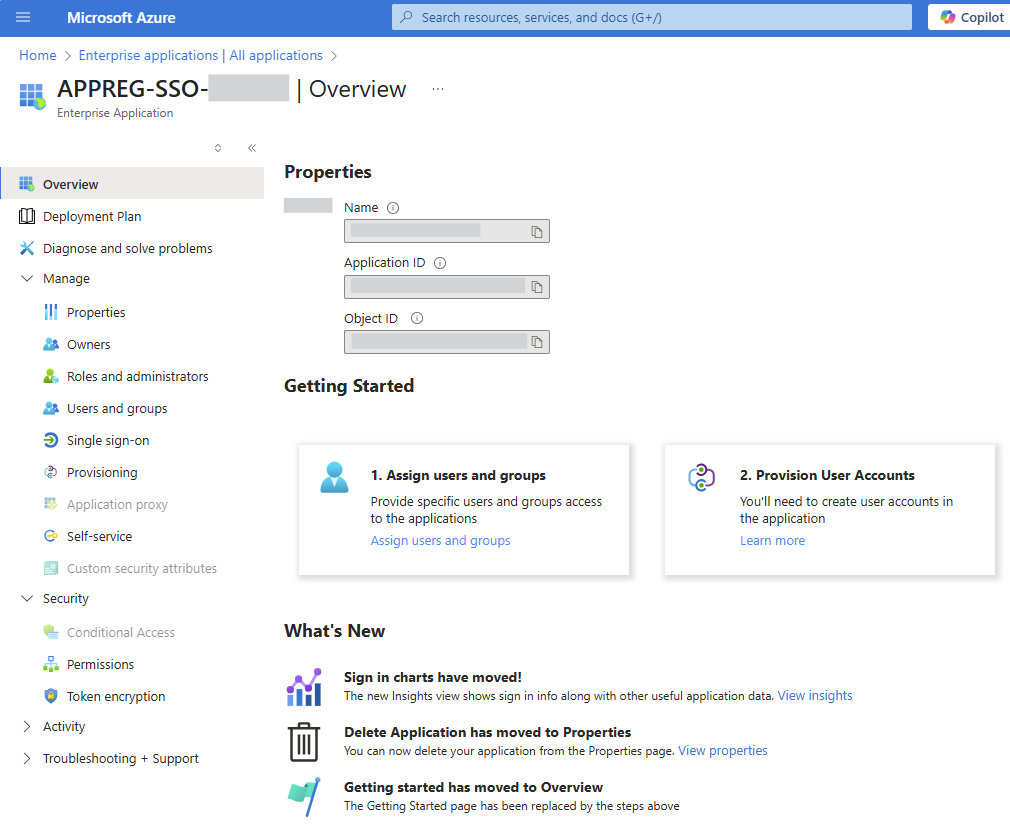Click the Microsoft Azure logo text

(121, 17)
